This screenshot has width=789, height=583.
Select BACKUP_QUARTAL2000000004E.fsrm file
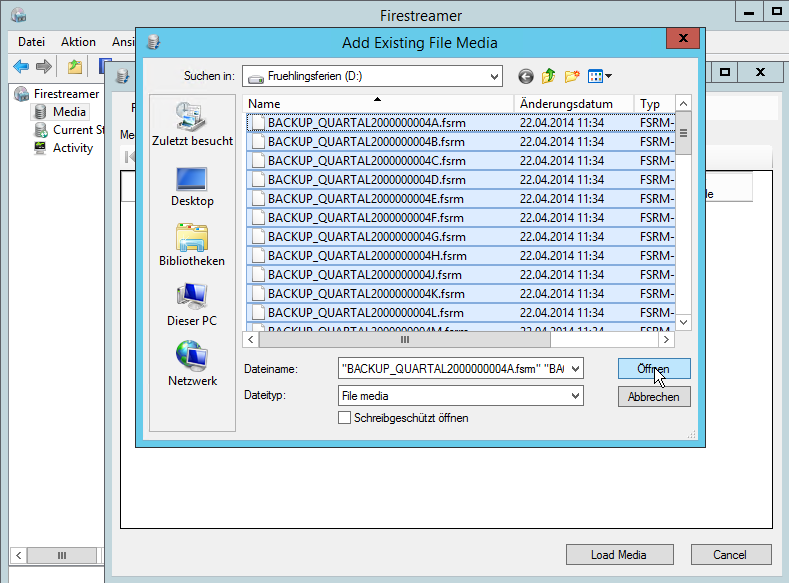(365, 199)
